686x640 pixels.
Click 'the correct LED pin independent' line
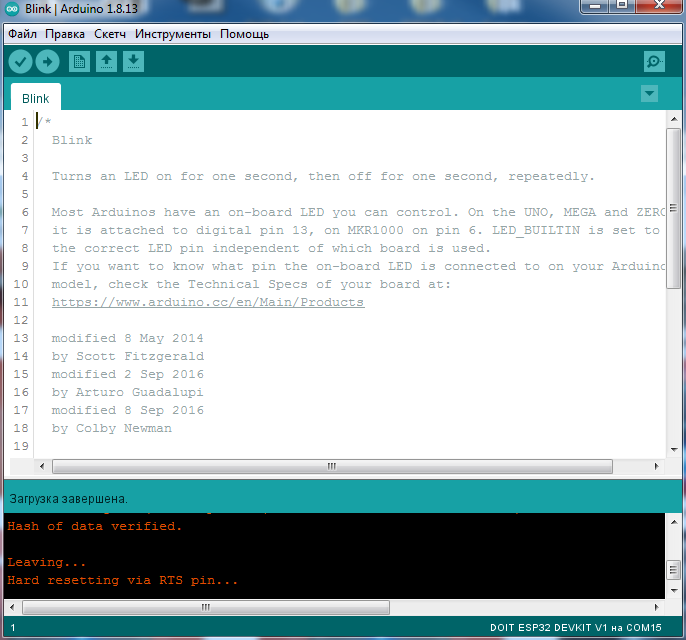click(x=271, y=248)
